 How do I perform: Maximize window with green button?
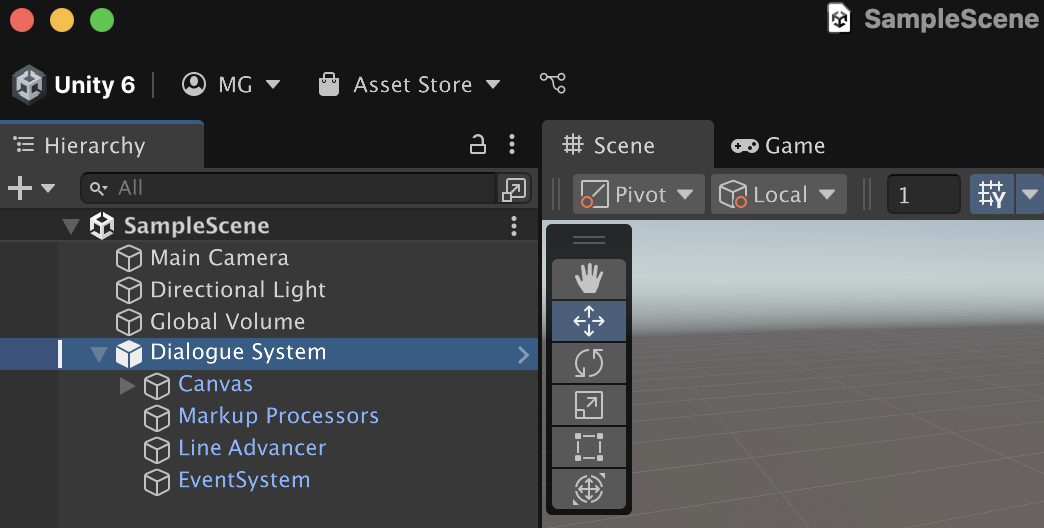[x=102, y=20]
